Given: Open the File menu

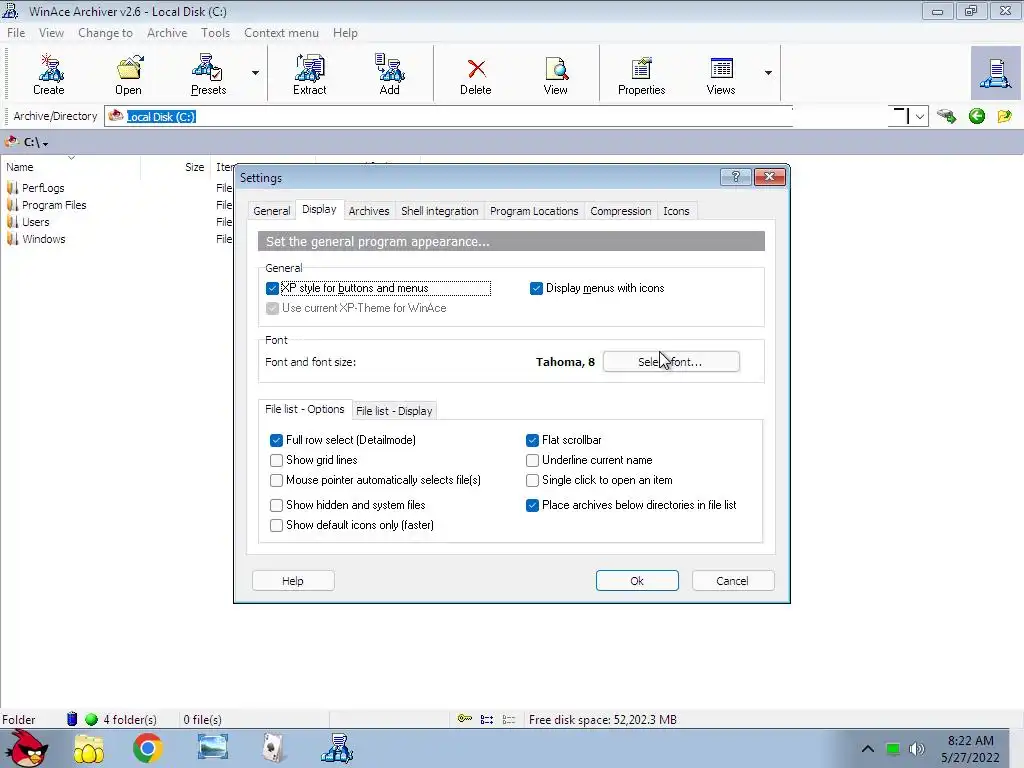Looking at the screenshot, I should pyautogui.click(x=16, y=33).
